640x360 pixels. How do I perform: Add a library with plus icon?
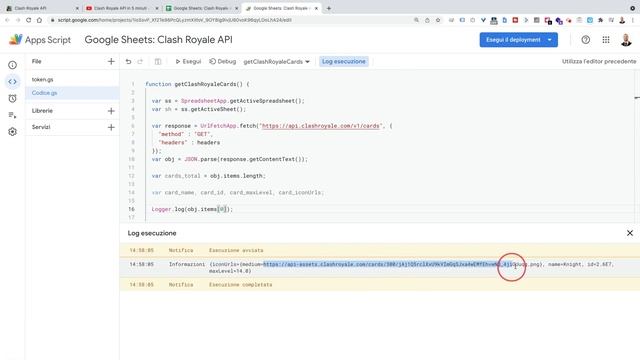point(111,111)
